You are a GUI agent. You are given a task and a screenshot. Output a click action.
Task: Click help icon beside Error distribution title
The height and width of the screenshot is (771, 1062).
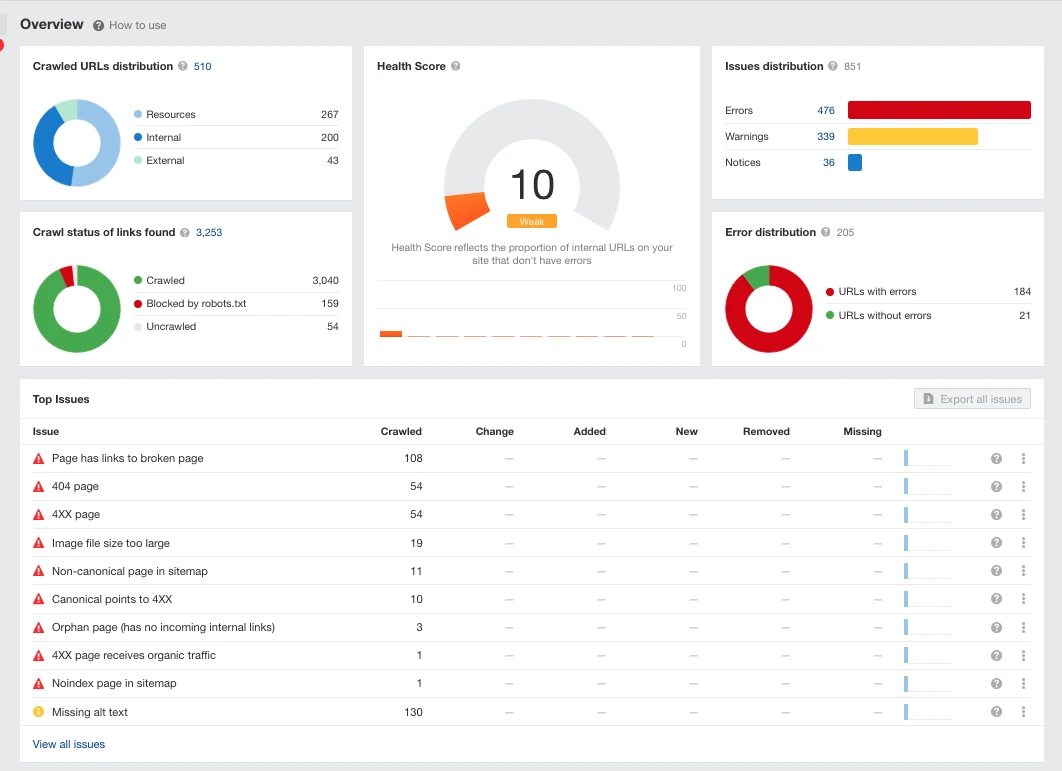(x=826, y=233)
